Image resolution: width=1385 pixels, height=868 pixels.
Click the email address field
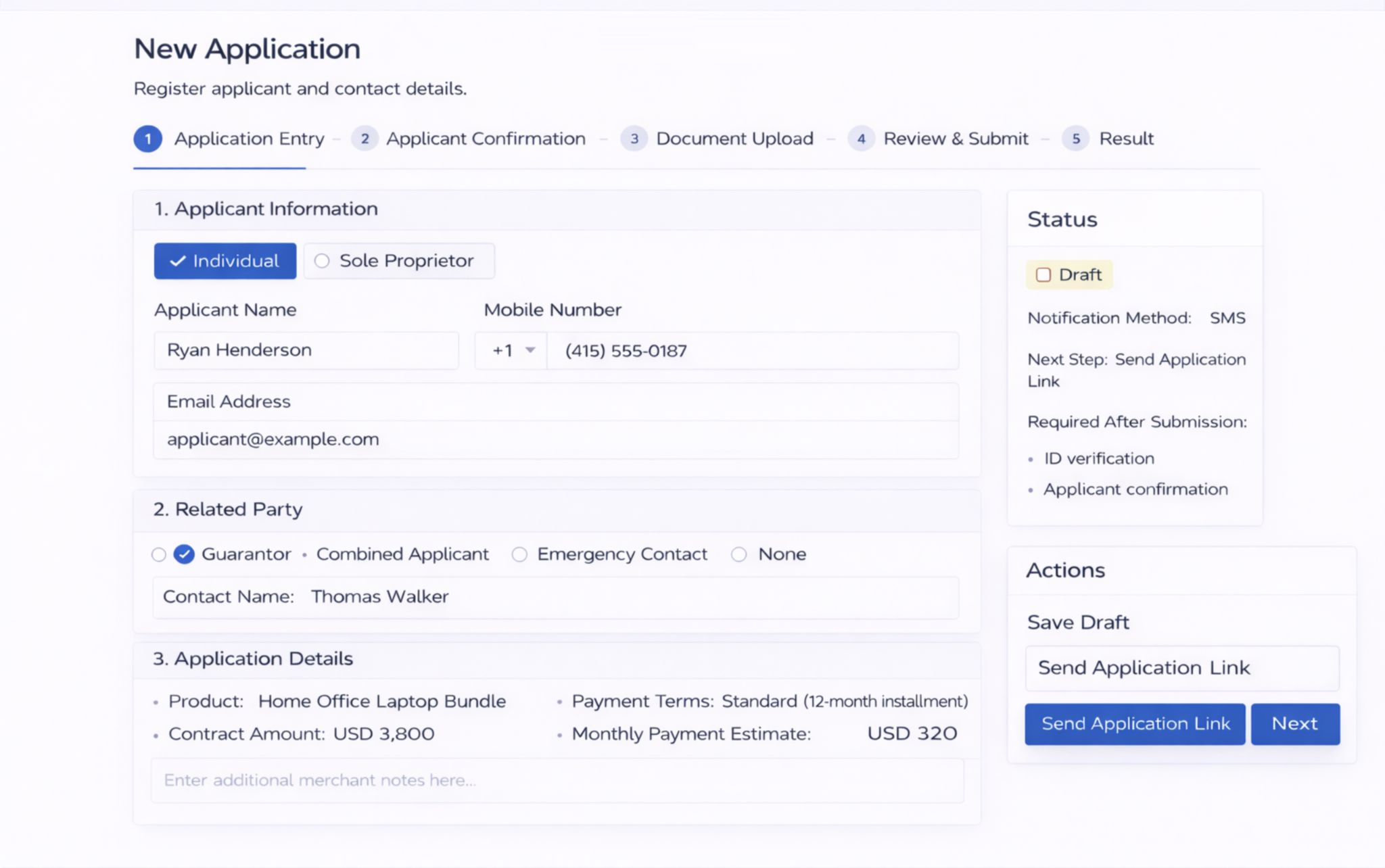pyautogui.click(x=556, y=439)
